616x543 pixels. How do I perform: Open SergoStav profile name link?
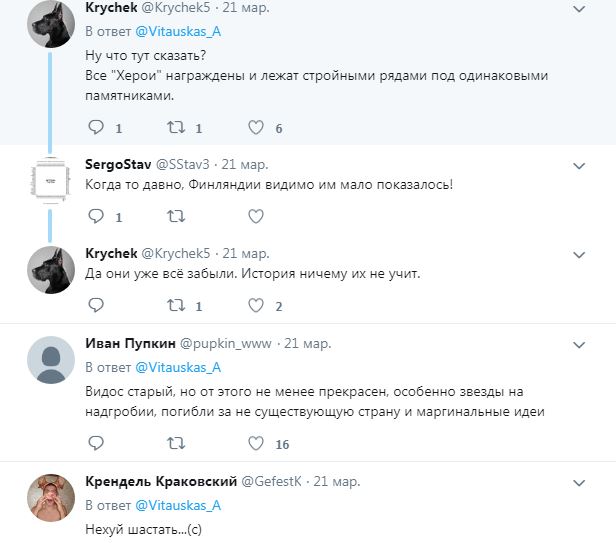click(120, 163)
